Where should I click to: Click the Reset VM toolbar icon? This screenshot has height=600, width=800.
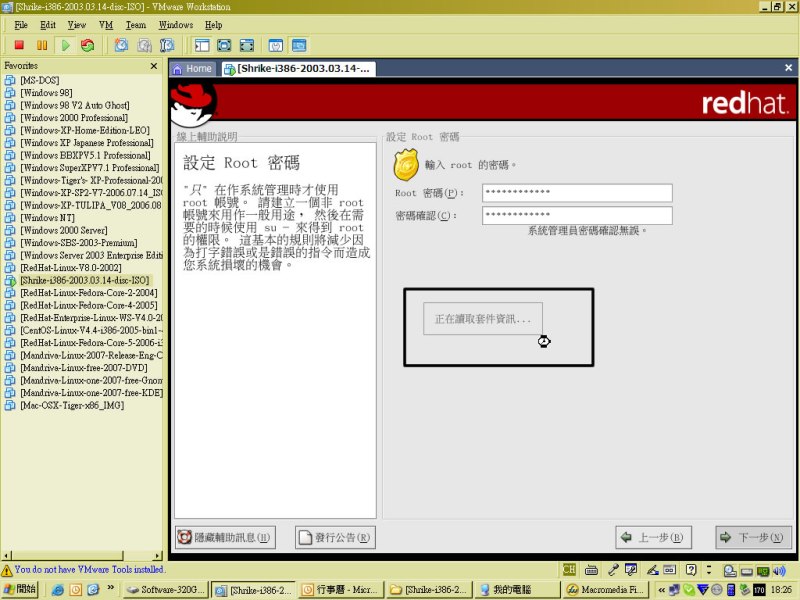pos(88,45)
